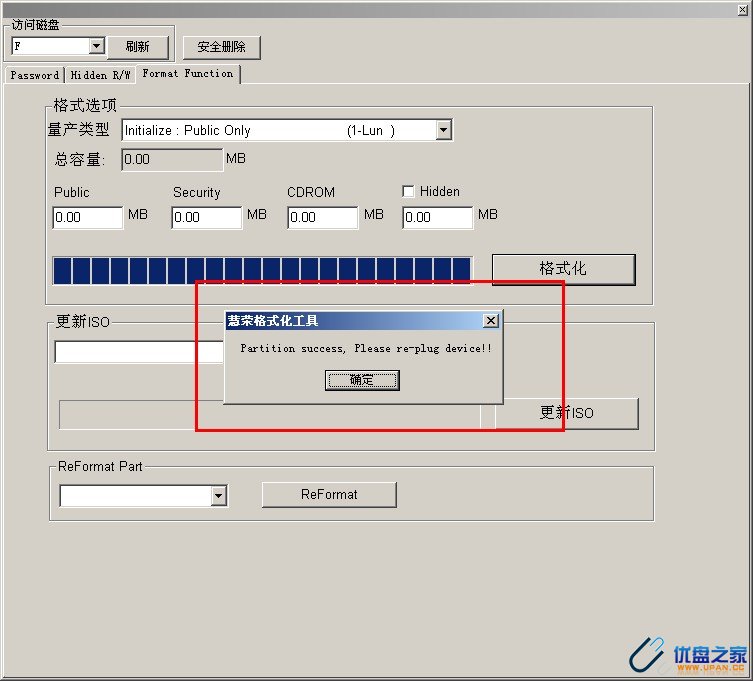Expand the 量产类型 Initialize dropdown
The width and height of the screenshot is (753, 681).
pos(444,130)
